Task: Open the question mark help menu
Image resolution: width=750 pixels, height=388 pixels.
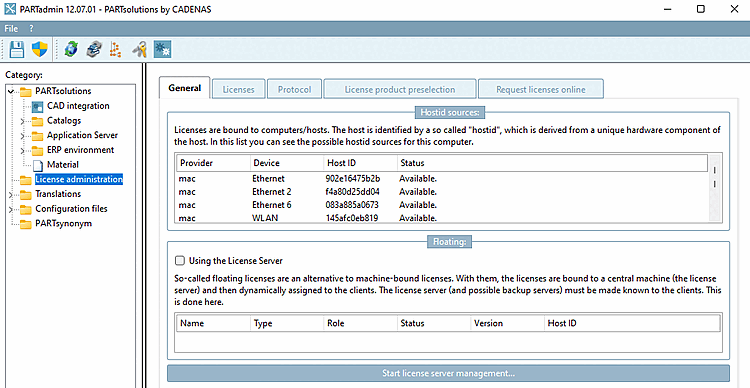Action: [x=32, y=29]
